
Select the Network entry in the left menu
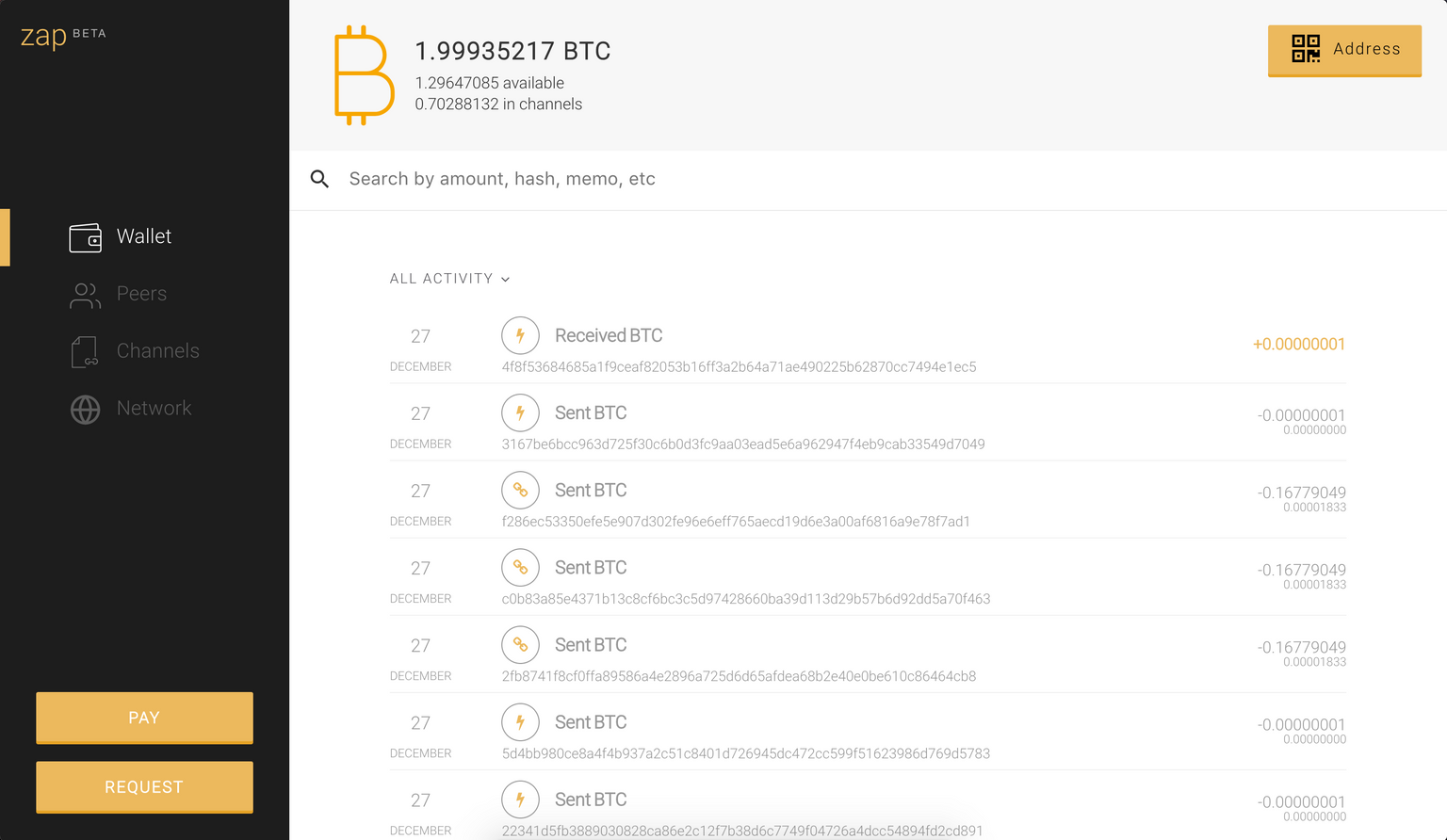click(x=154, y=409)
